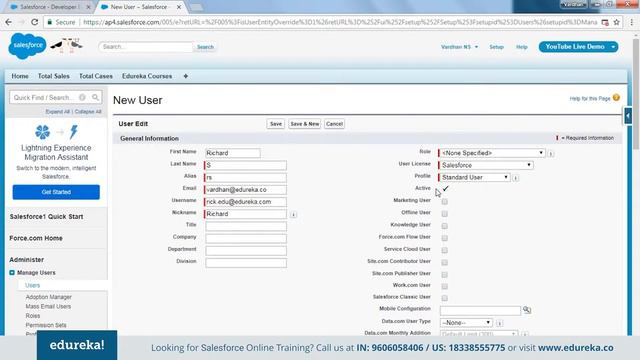Open the Chrome menu dots

click(631, 22)
